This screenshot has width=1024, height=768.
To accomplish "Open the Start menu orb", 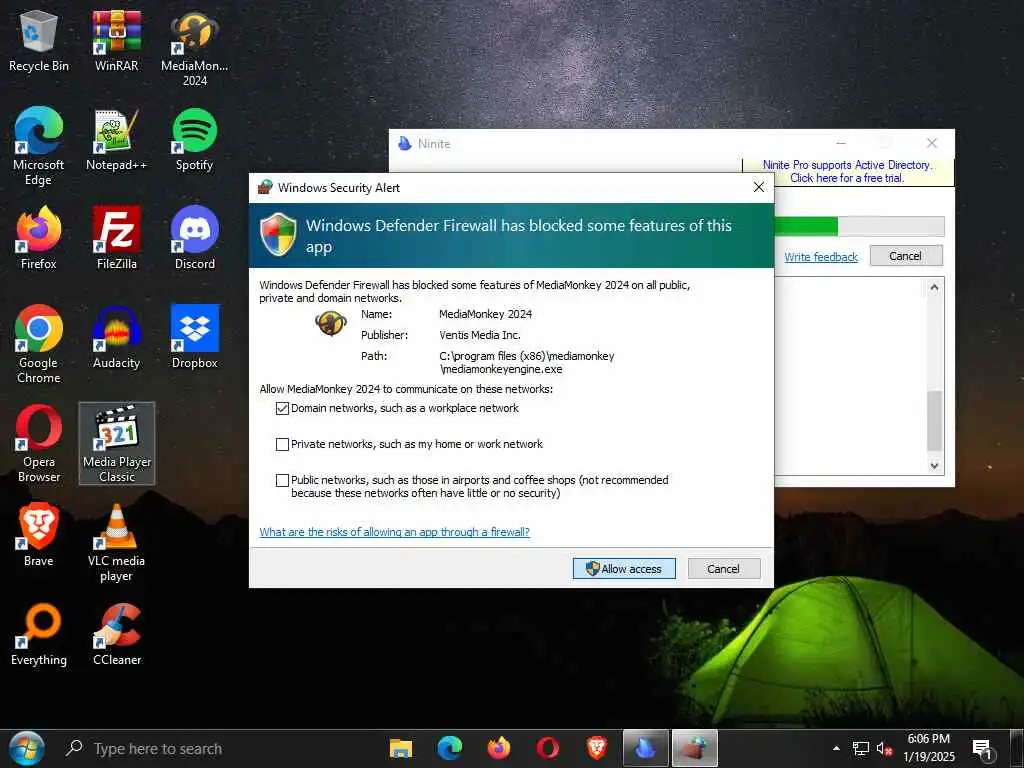I will (x=27, y=748).
